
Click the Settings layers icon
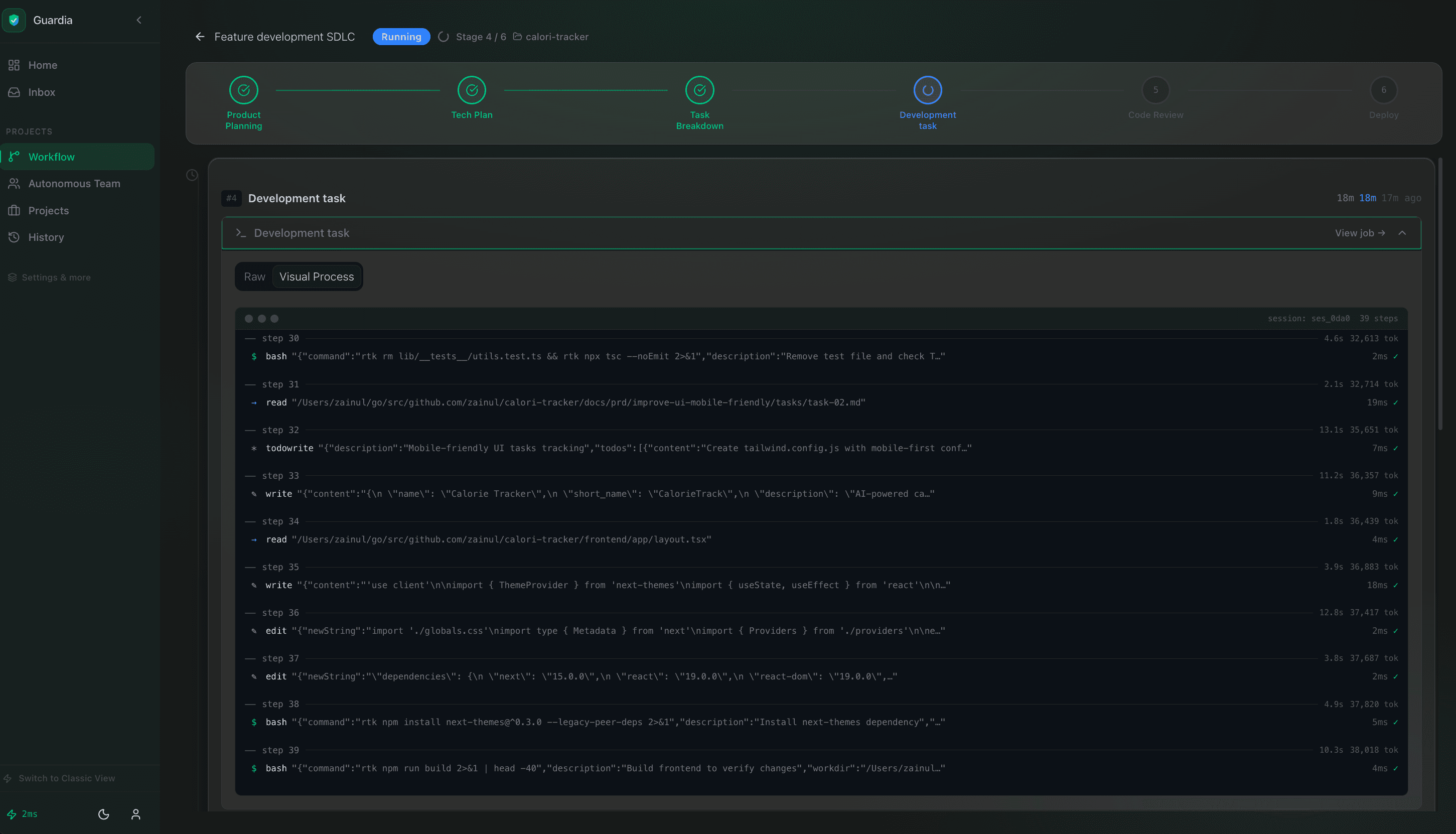12,277
